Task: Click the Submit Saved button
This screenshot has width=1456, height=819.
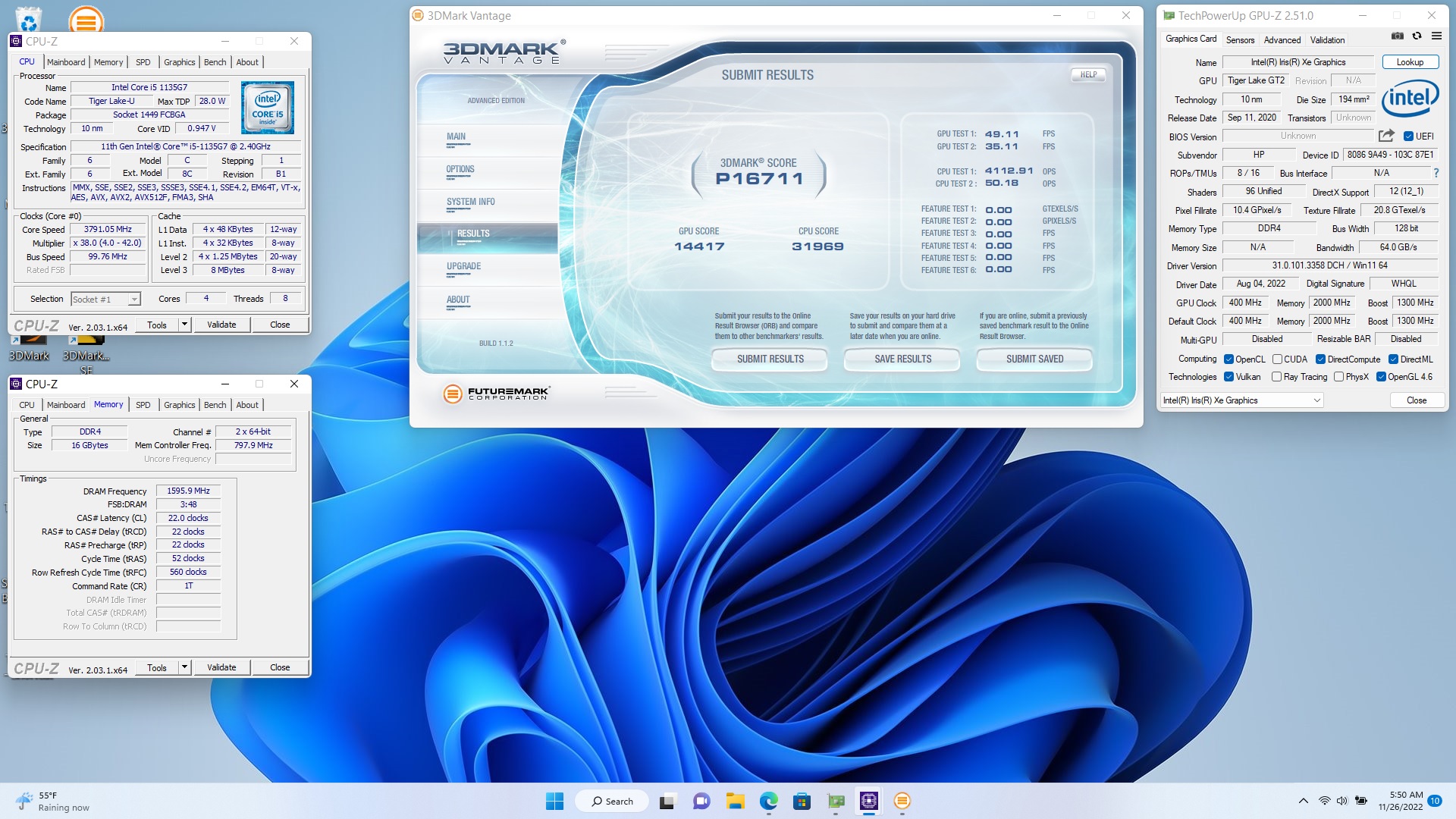Action: click(1034, 359)
